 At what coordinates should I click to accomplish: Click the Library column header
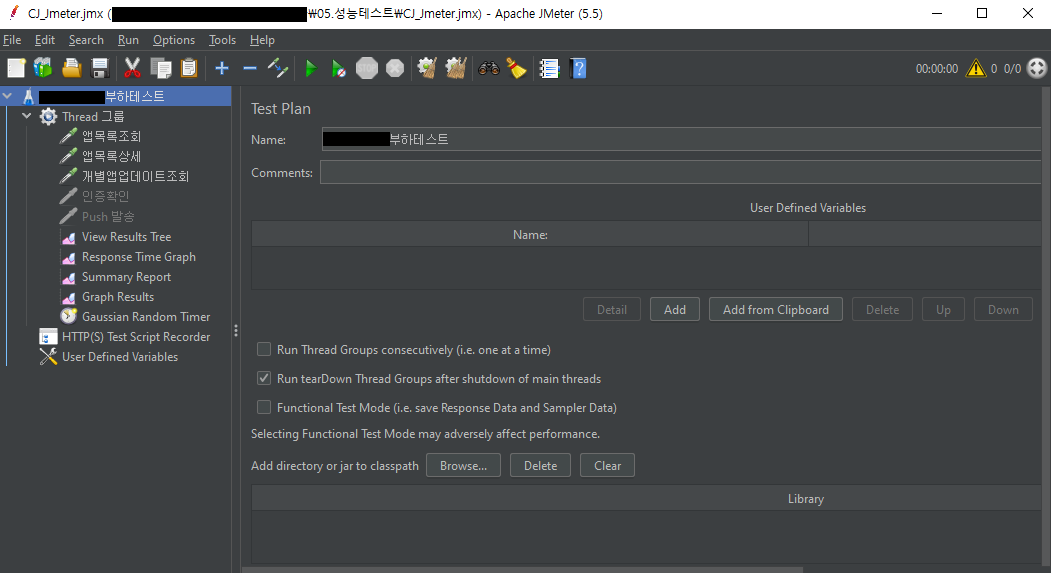(646, 499)
